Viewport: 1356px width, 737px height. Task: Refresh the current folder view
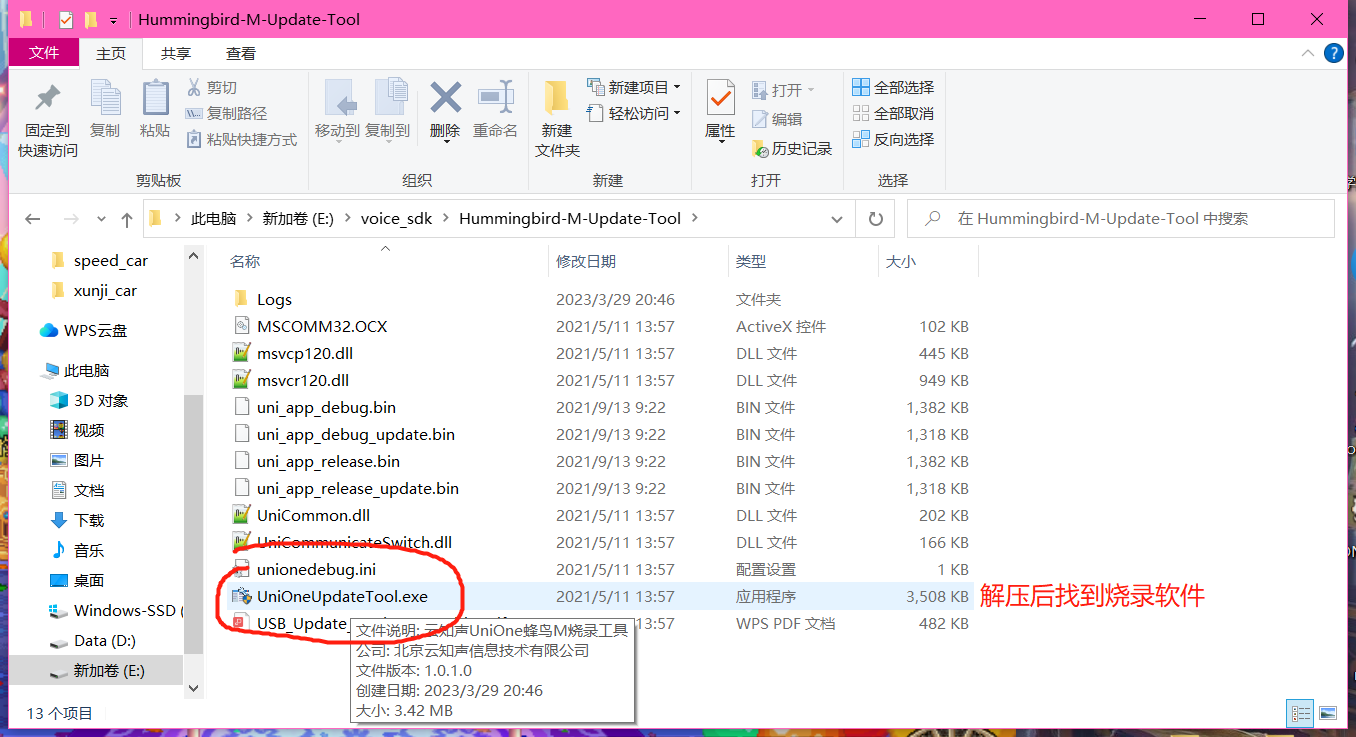click(x=875, y=218)
